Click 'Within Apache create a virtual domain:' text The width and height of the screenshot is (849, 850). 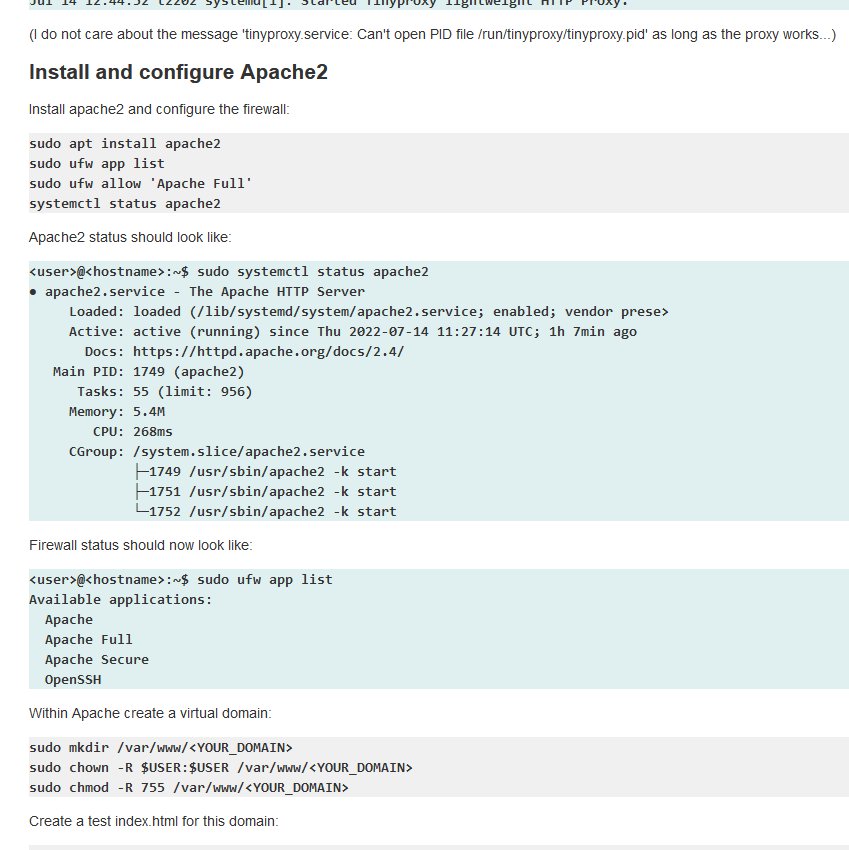(x=150, y=713)
